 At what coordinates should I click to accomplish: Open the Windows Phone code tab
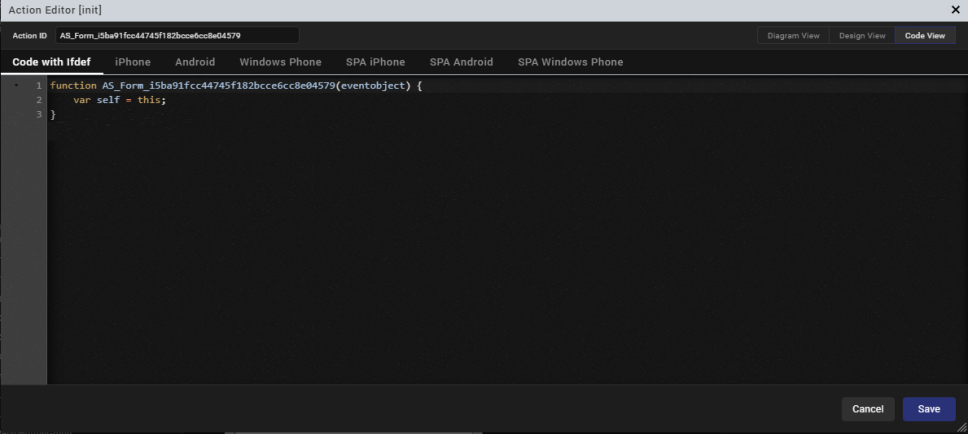coord(280,62)
